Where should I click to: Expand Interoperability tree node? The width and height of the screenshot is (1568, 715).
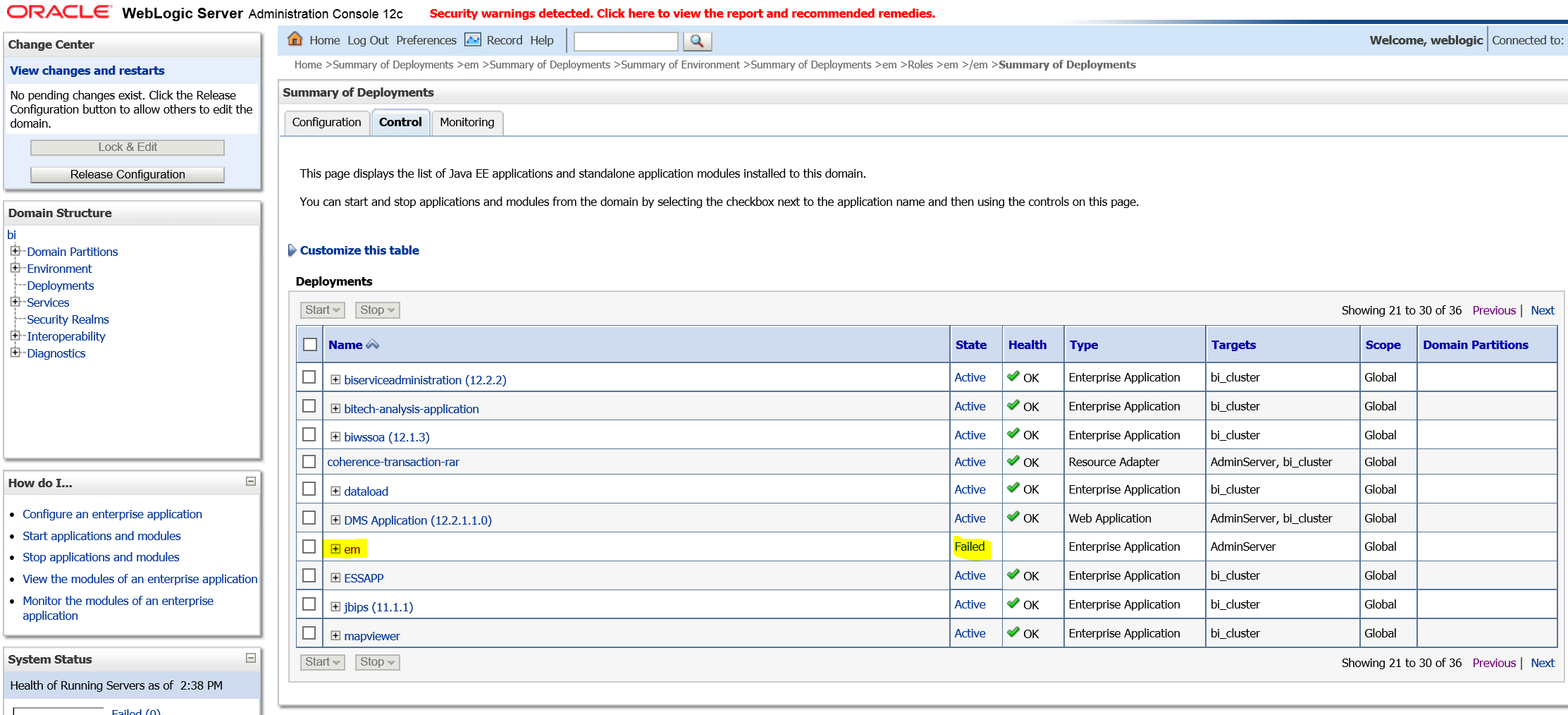click(15, 336)
